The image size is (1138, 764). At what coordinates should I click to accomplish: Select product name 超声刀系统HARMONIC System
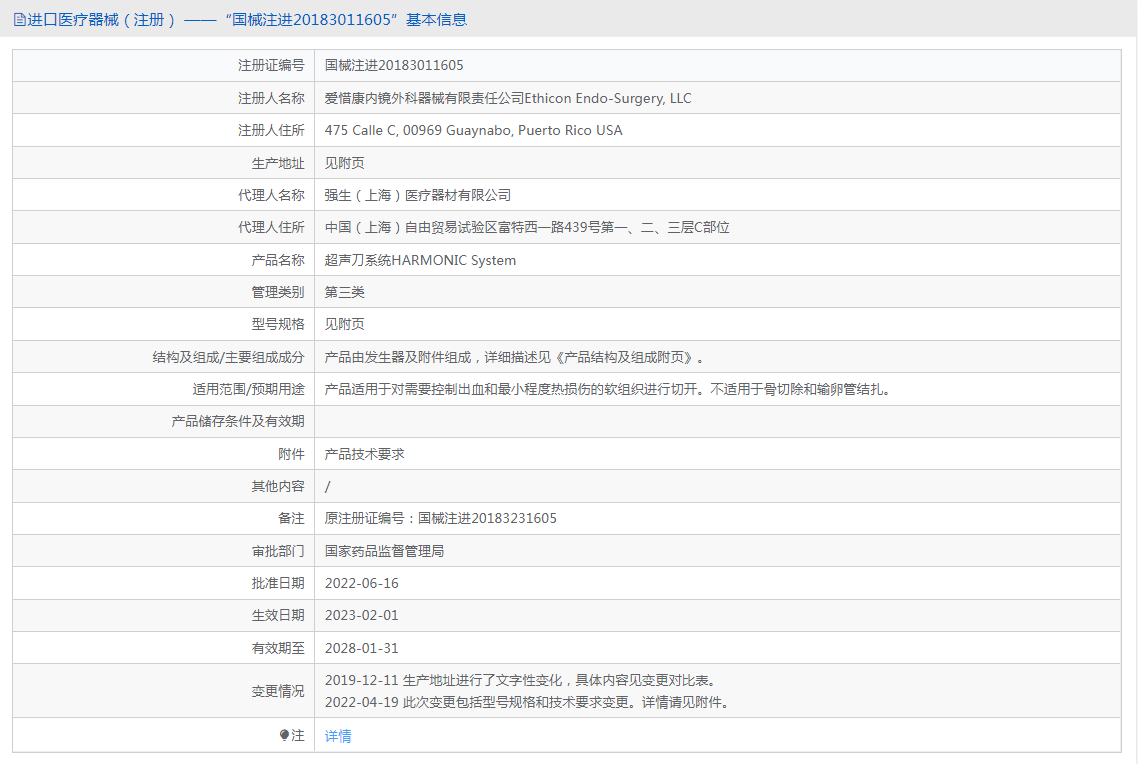(420, 260)
